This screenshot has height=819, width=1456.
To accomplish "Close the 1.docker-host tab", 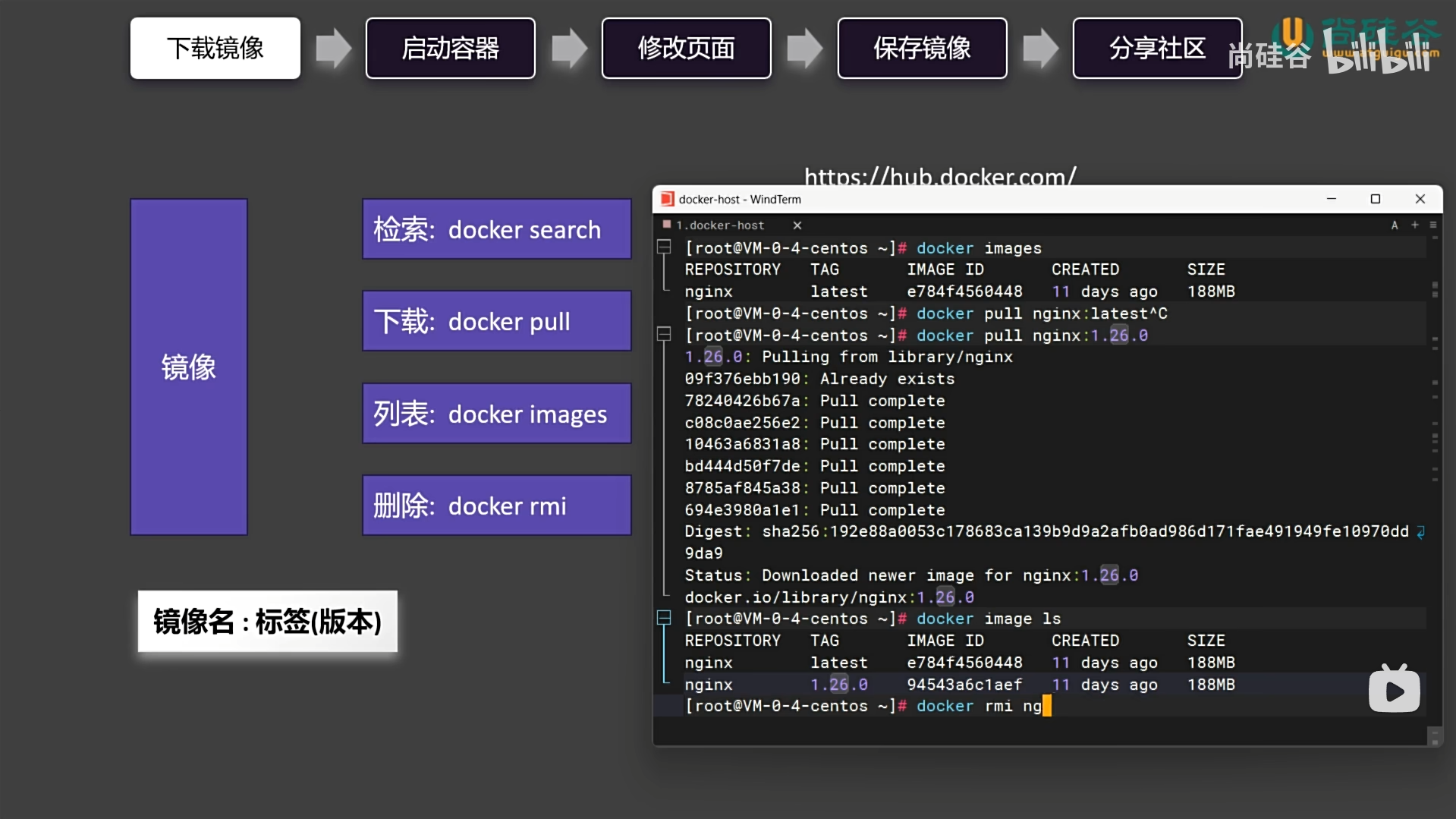I will (x=797, y=225).
